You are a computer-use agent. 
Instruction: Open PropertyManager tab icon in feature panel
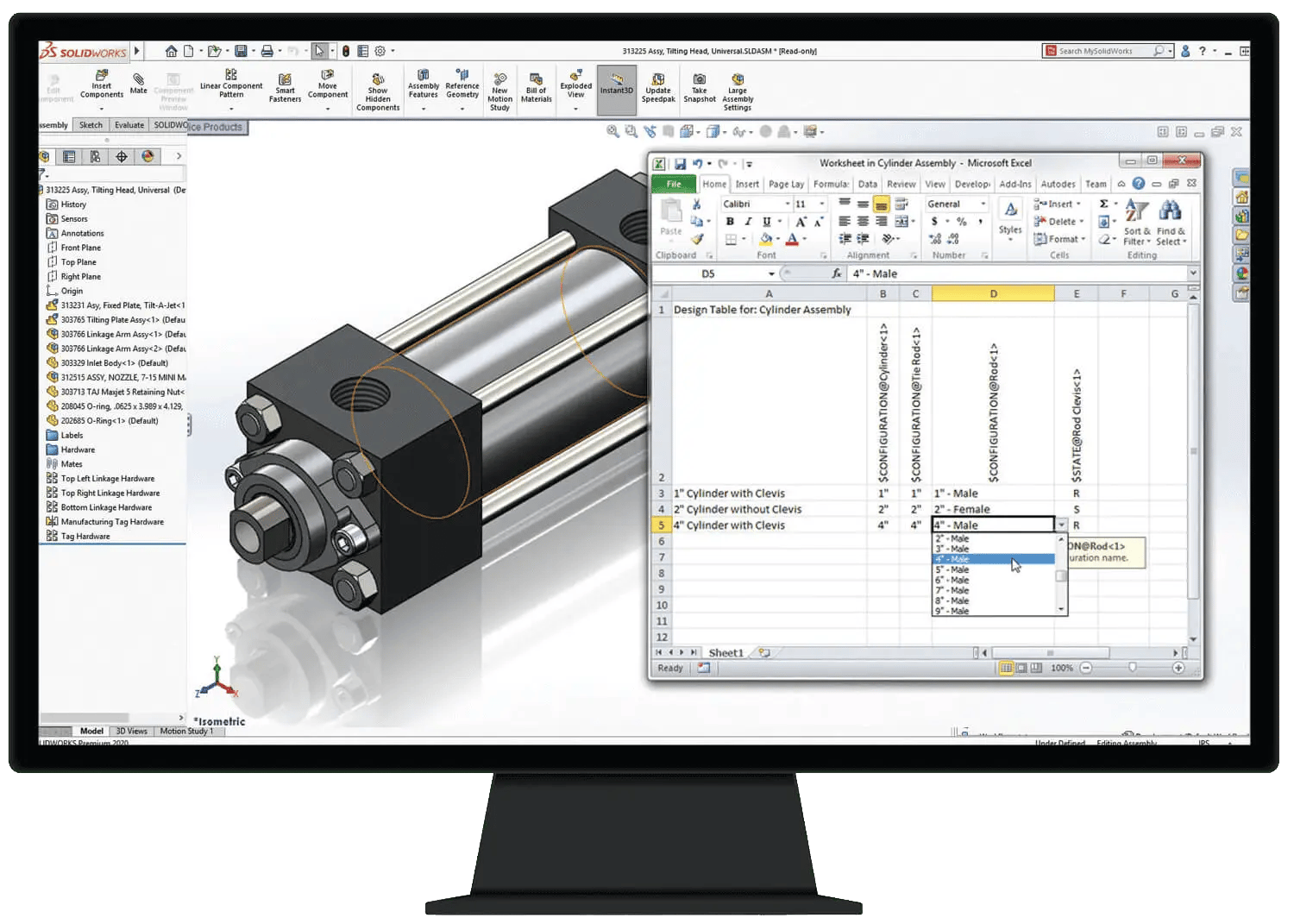[69, 156]
